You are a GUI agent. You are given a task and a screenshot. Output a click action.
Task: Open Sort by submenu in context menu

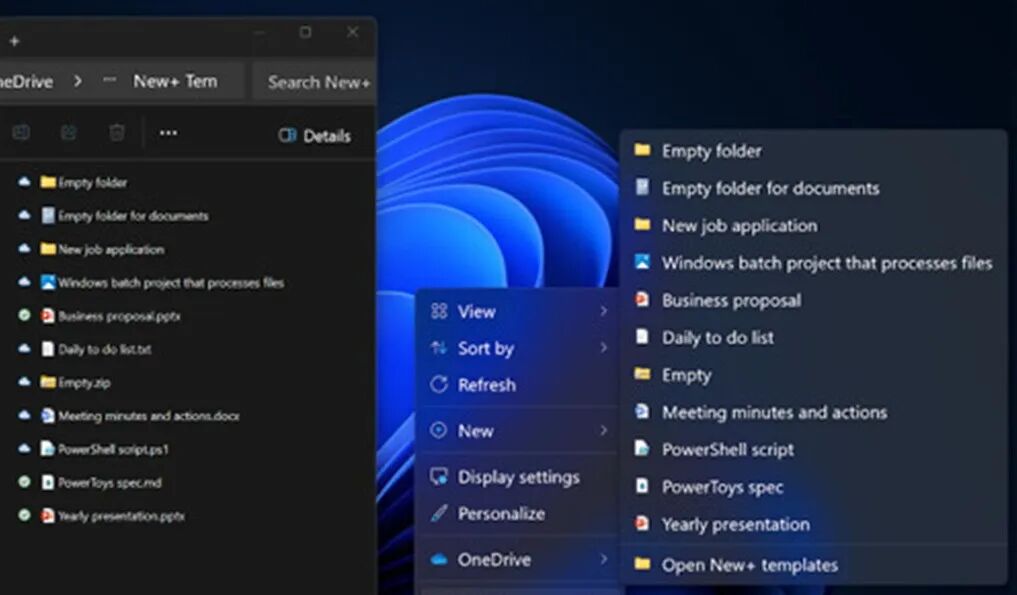pyautogui.click(x=519, y=348)
